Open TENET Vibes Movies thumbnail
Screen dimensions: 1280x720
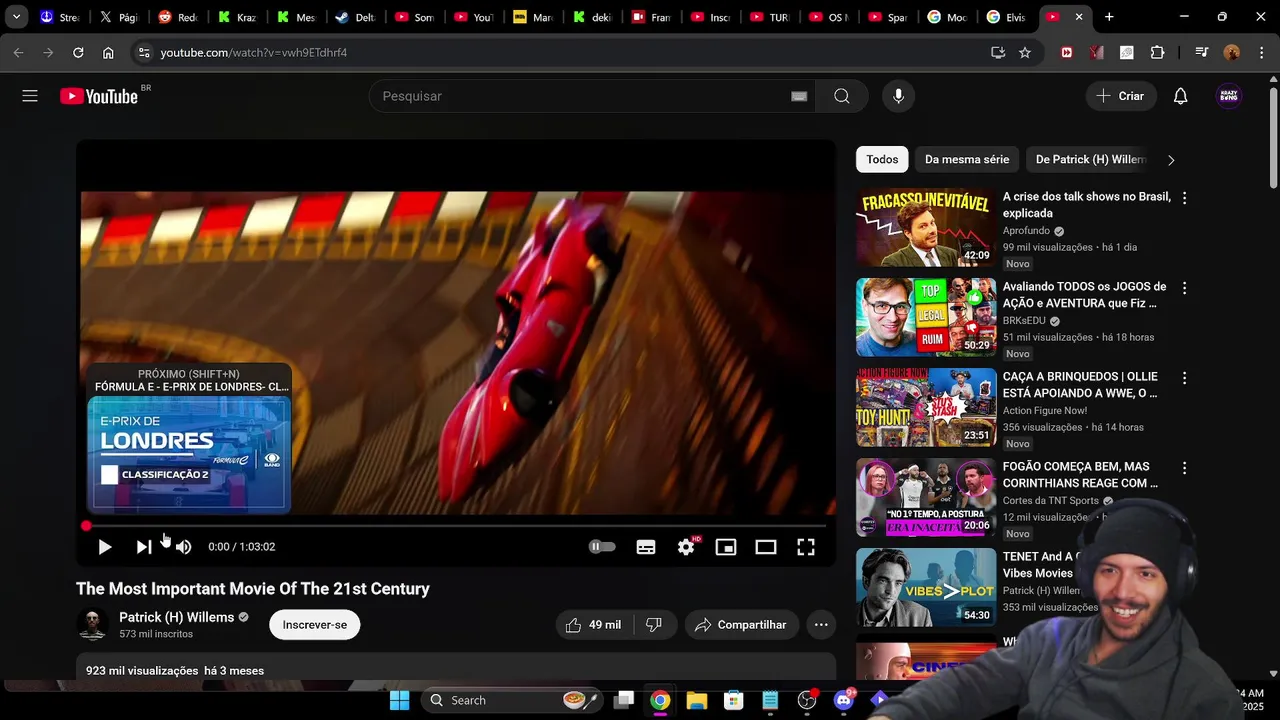tap(926, 587)
